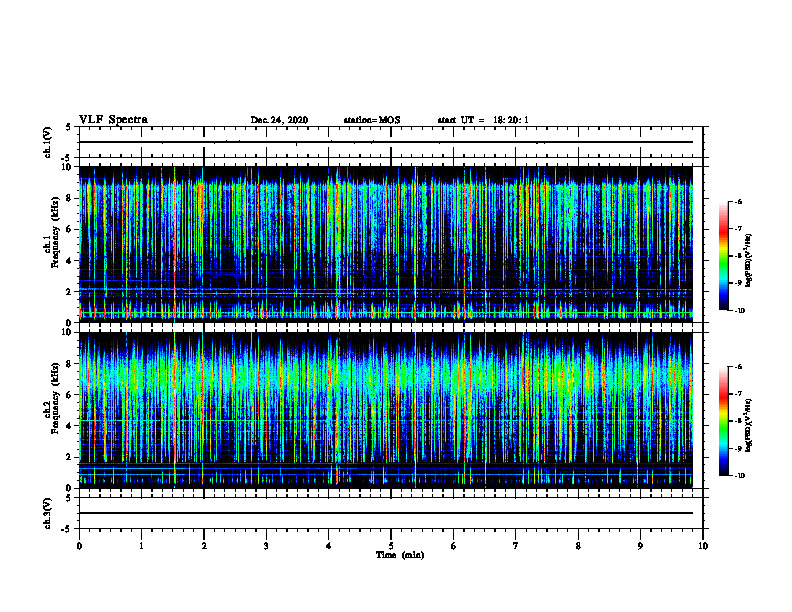
Task: Click time axis tick label "9"
Action: pos(640,546)
